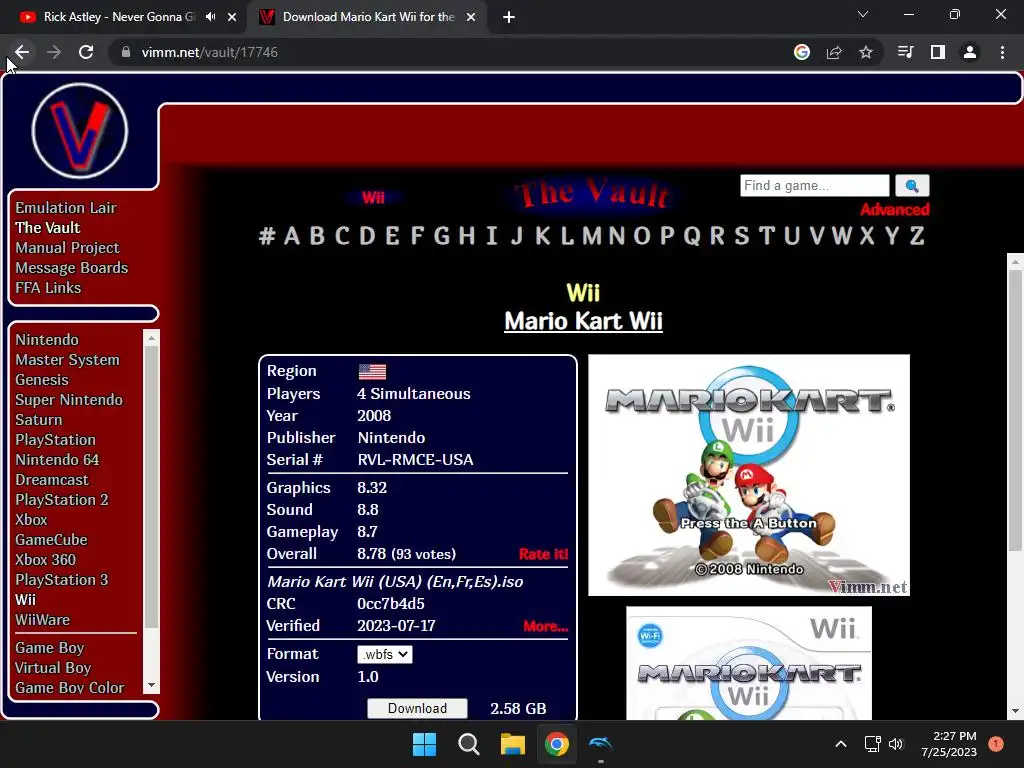Click the USA flag region icon
This screenshot has height=768, width=1024.
click(x=372, y=372)
